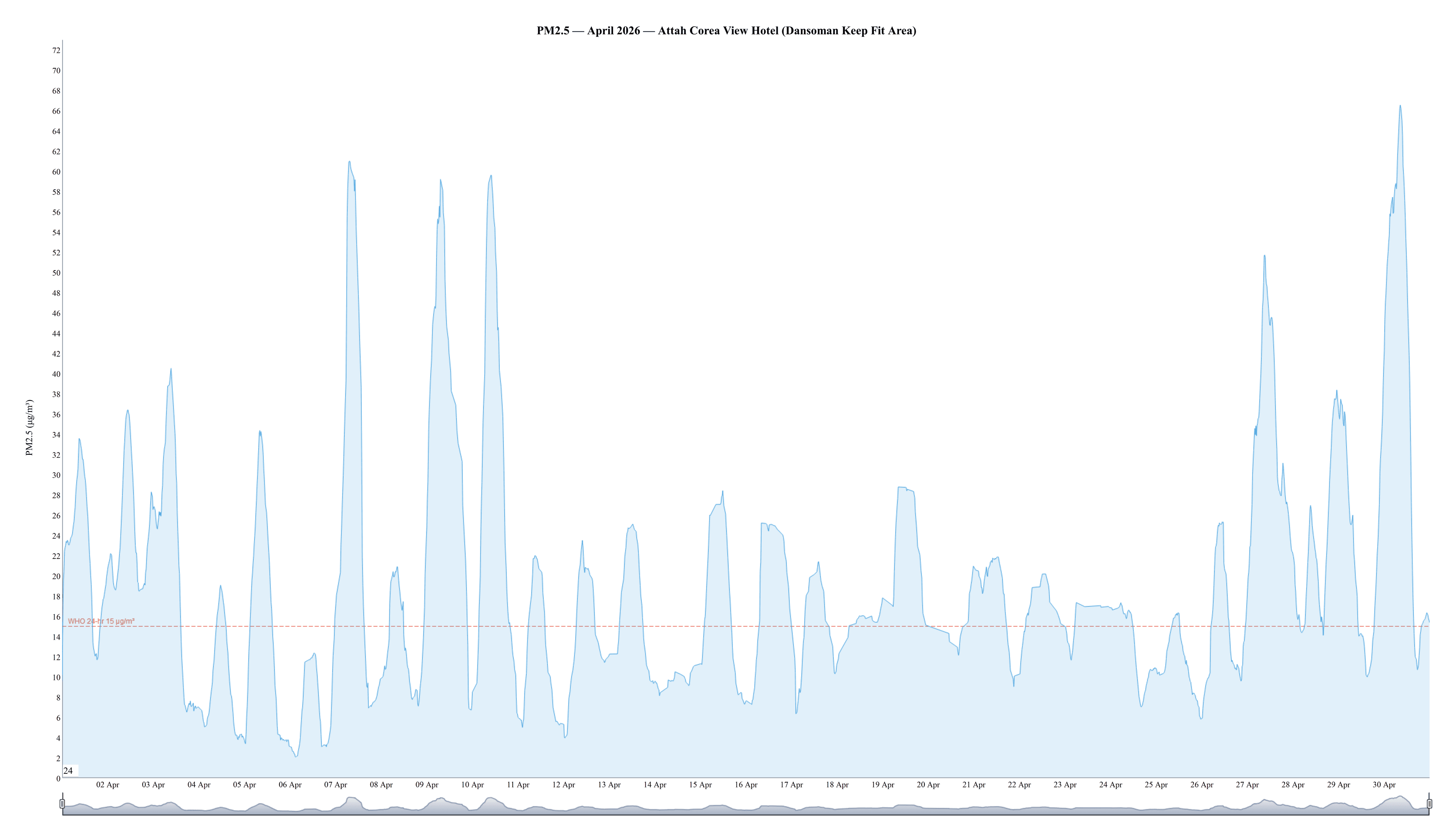Select the 15 Apr x-axis label
Image resolution: width=1456 pixels, height=839 pixels.
point(700,785)
